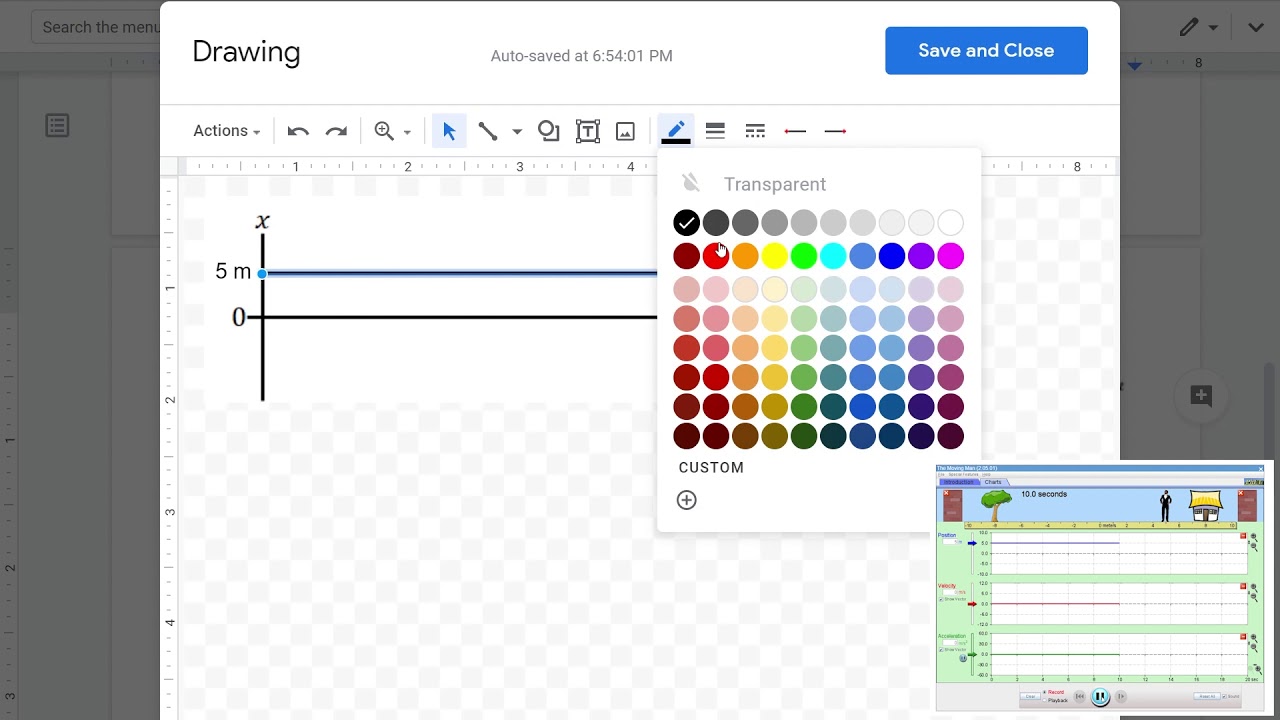Click the blue line endpoint handle

pyautogui.click(x=262, y=273)
